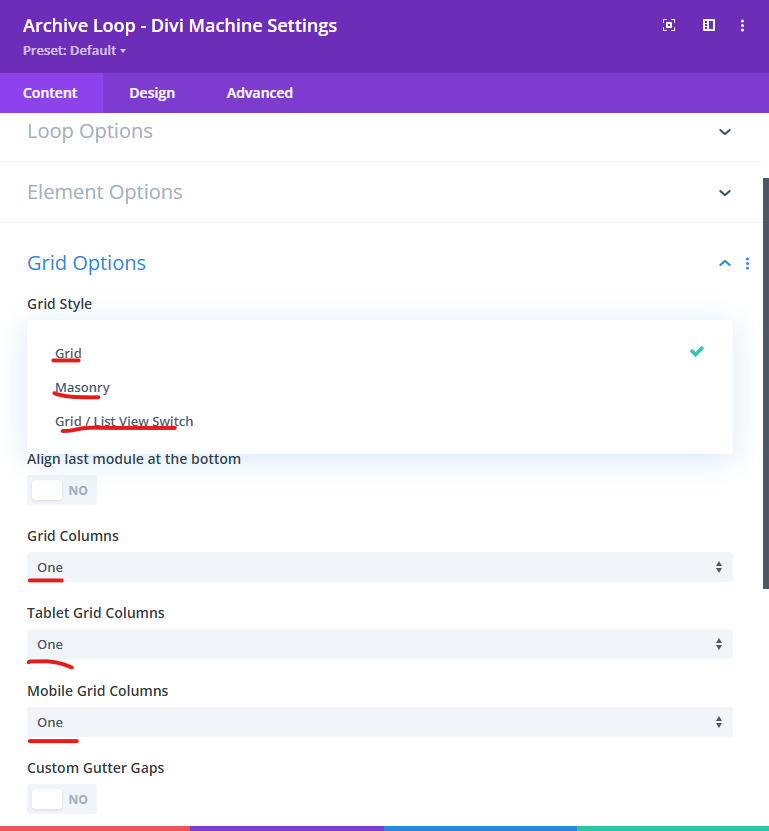
Task: Click the snap modal to sidebar icon
Action: tap(709, 26)
